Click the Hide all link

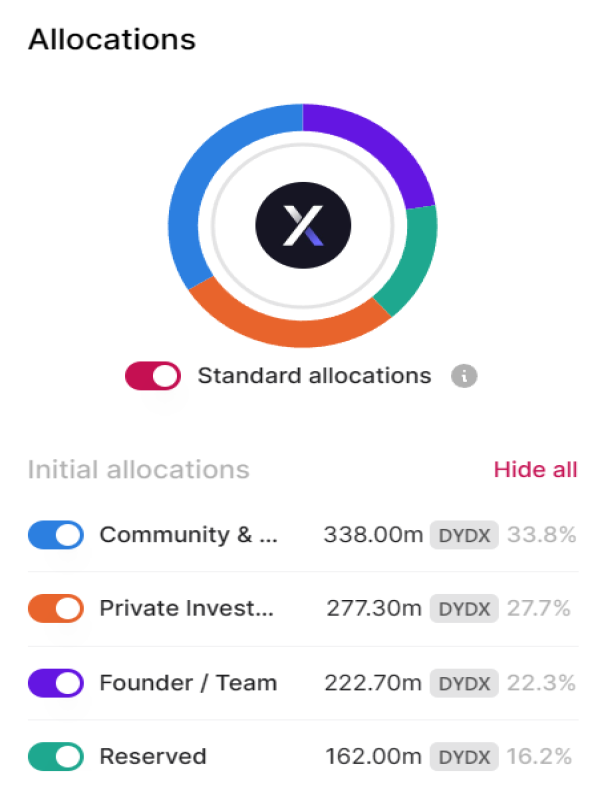tap(535, 470)
